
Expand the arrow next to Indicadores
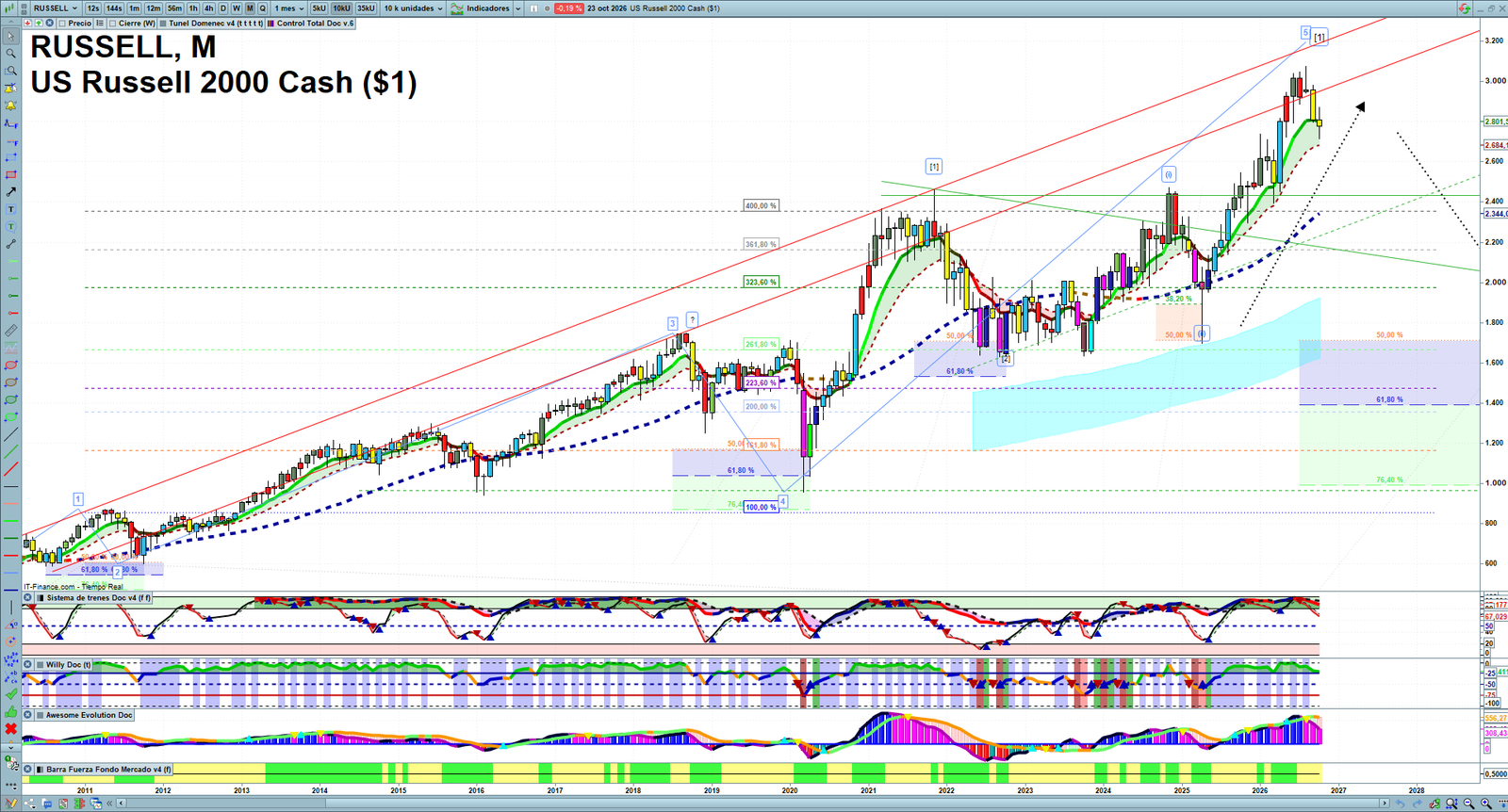point(516,8)
